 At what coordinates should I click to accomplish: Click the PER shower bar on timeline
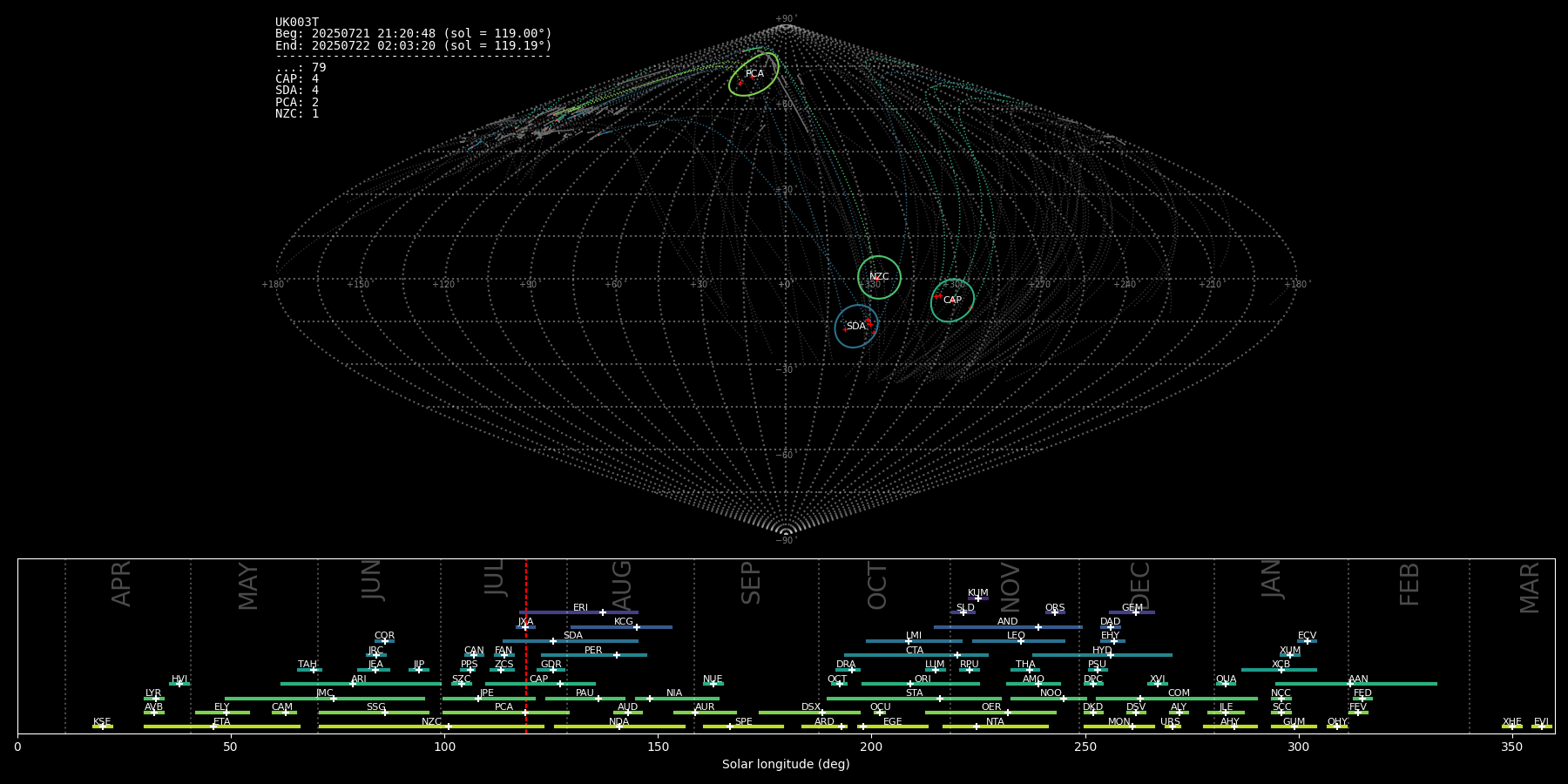(x=594, y=655)
